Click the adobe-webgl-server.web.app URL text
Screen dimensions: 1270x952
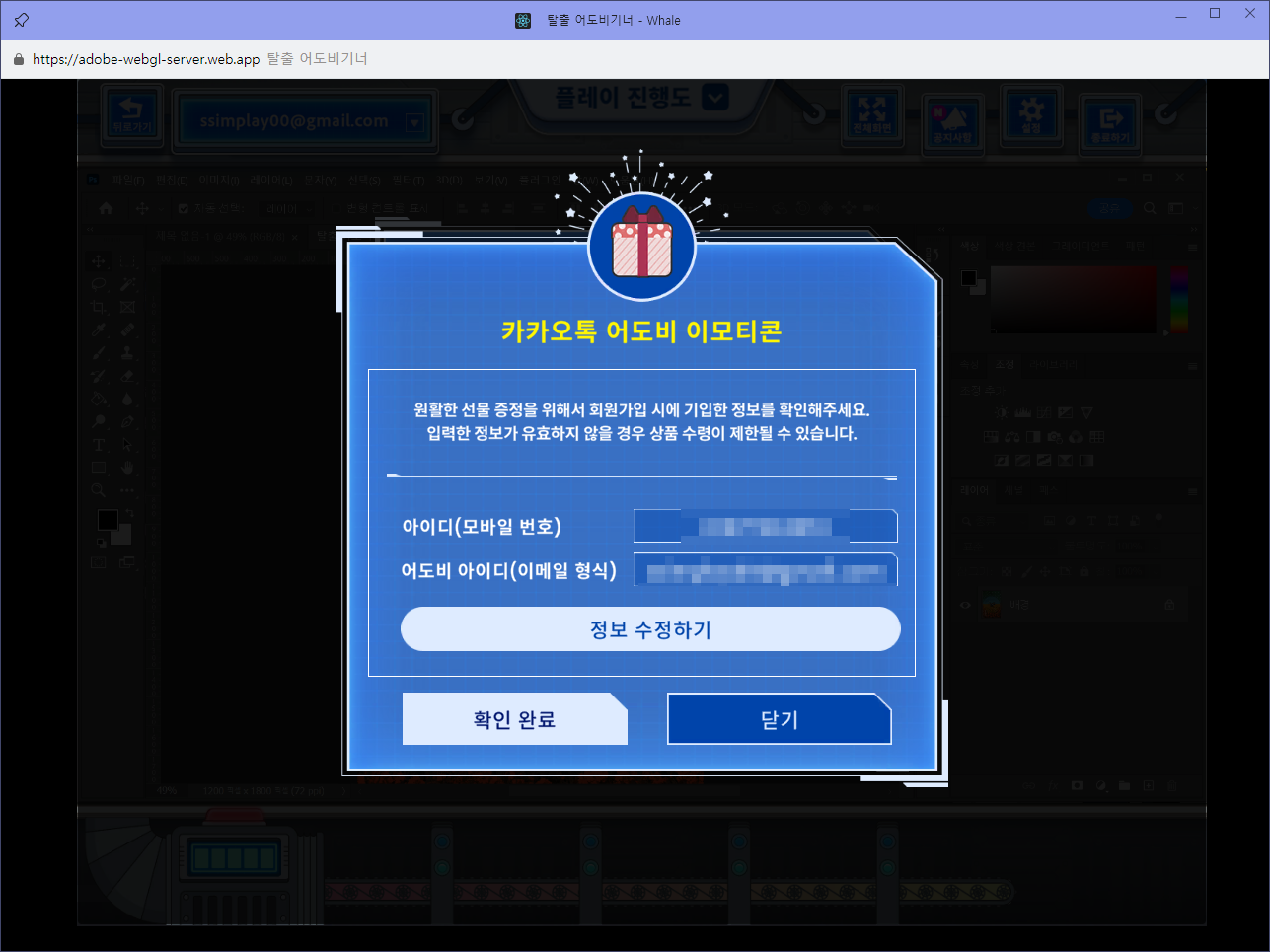[x=146, y=59]
